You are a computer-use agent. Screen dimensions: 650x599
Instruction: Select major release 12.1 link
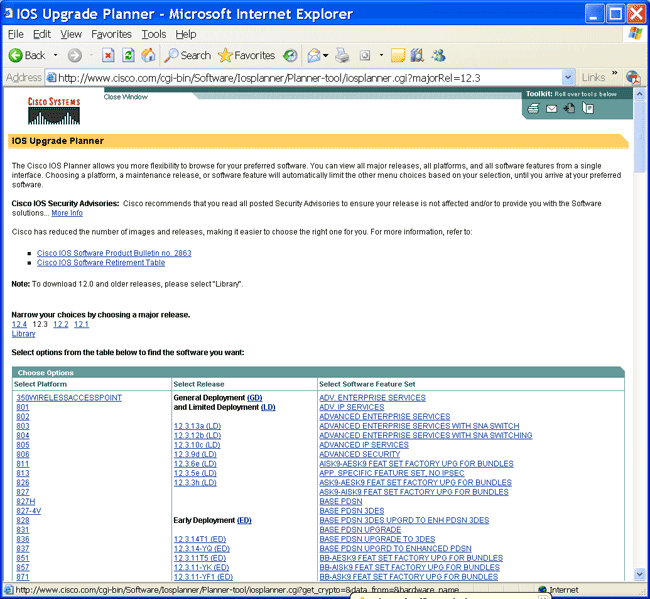coord(81,324)
